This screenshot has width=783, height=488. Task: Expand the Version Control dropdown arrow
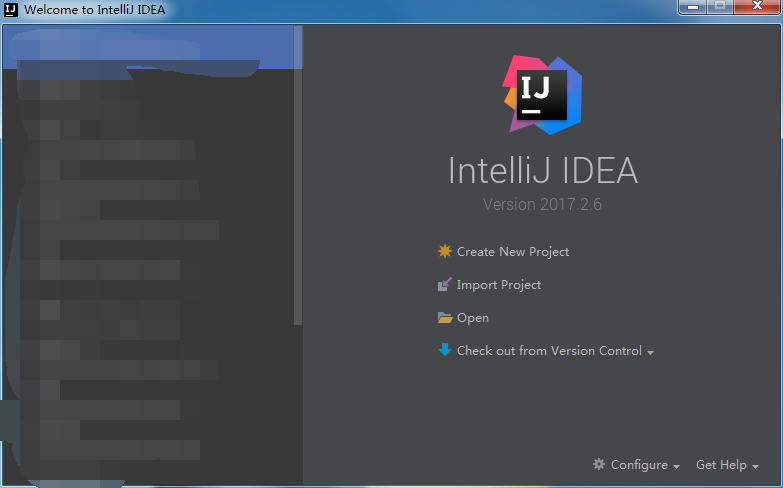(x=650, y=353)
